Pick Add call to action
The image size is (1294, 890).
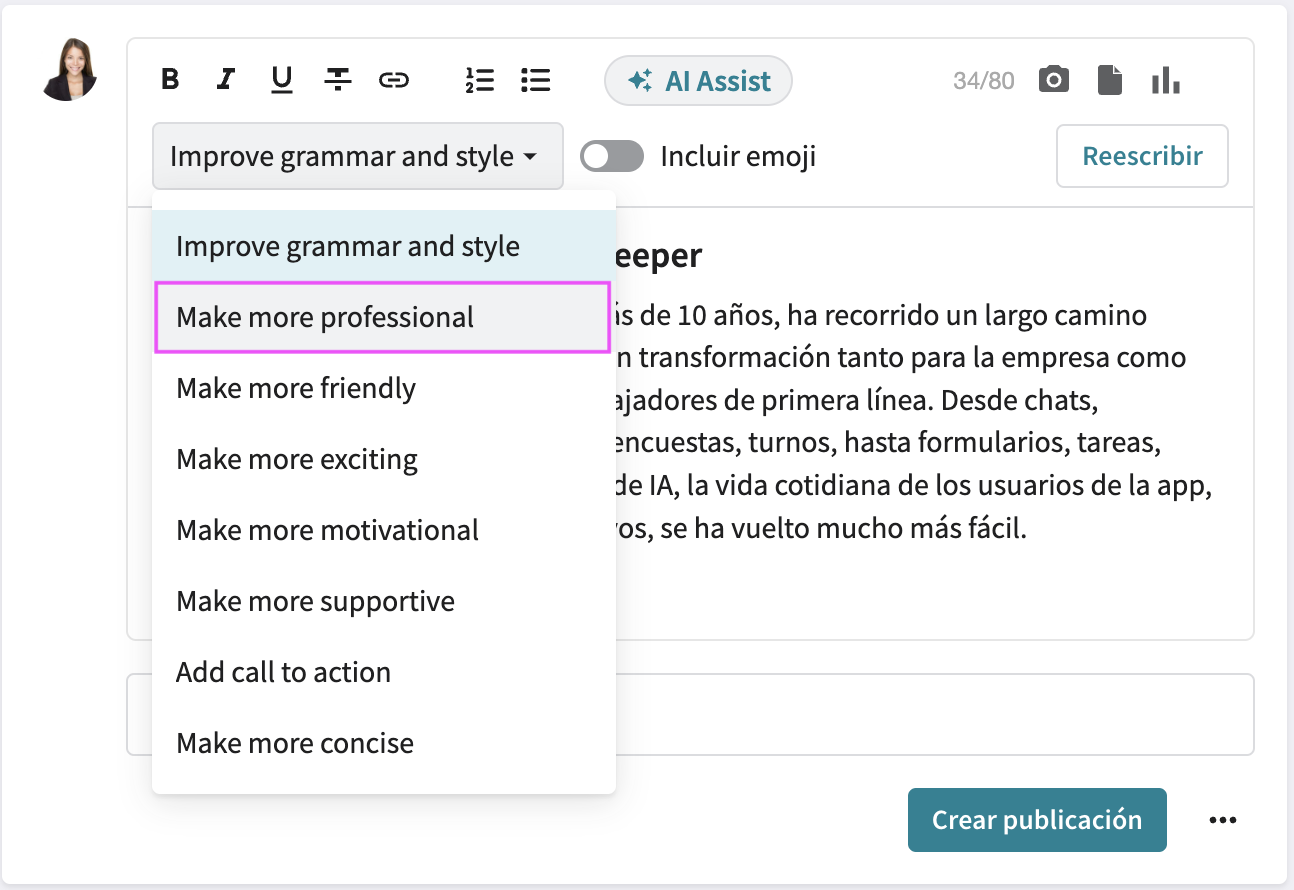coord(283,672)
